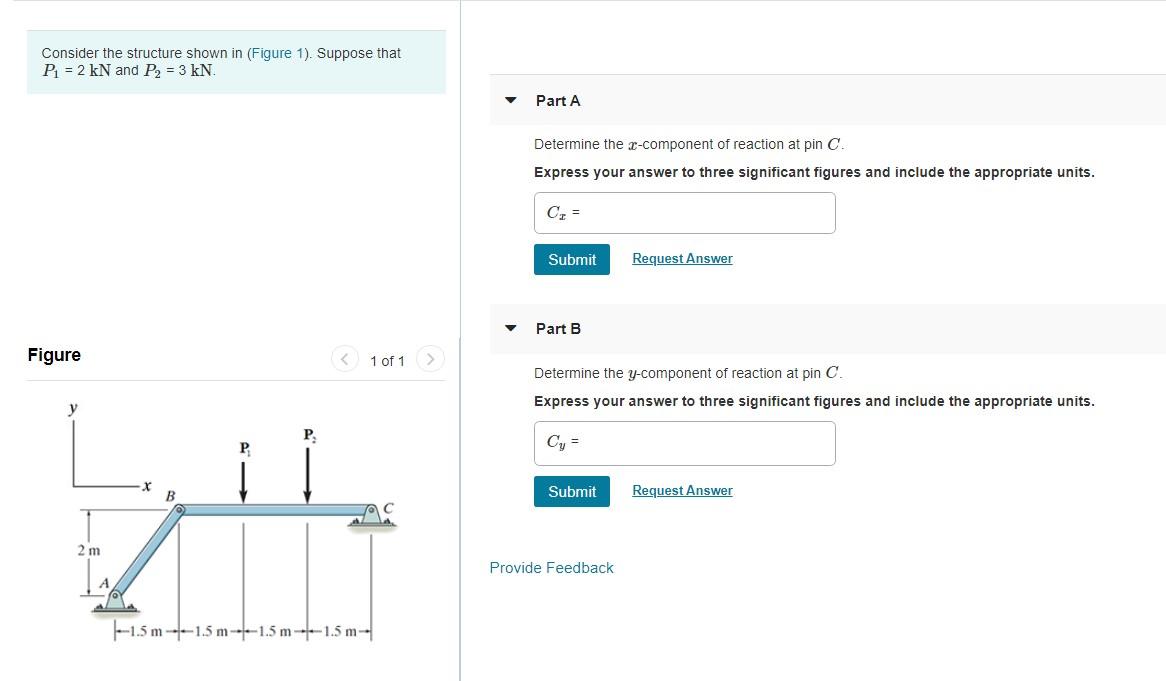1166x681 pixels.
Task: Click Request Answer under Part B
Action: pyautogui.click(x=682, y=490)
